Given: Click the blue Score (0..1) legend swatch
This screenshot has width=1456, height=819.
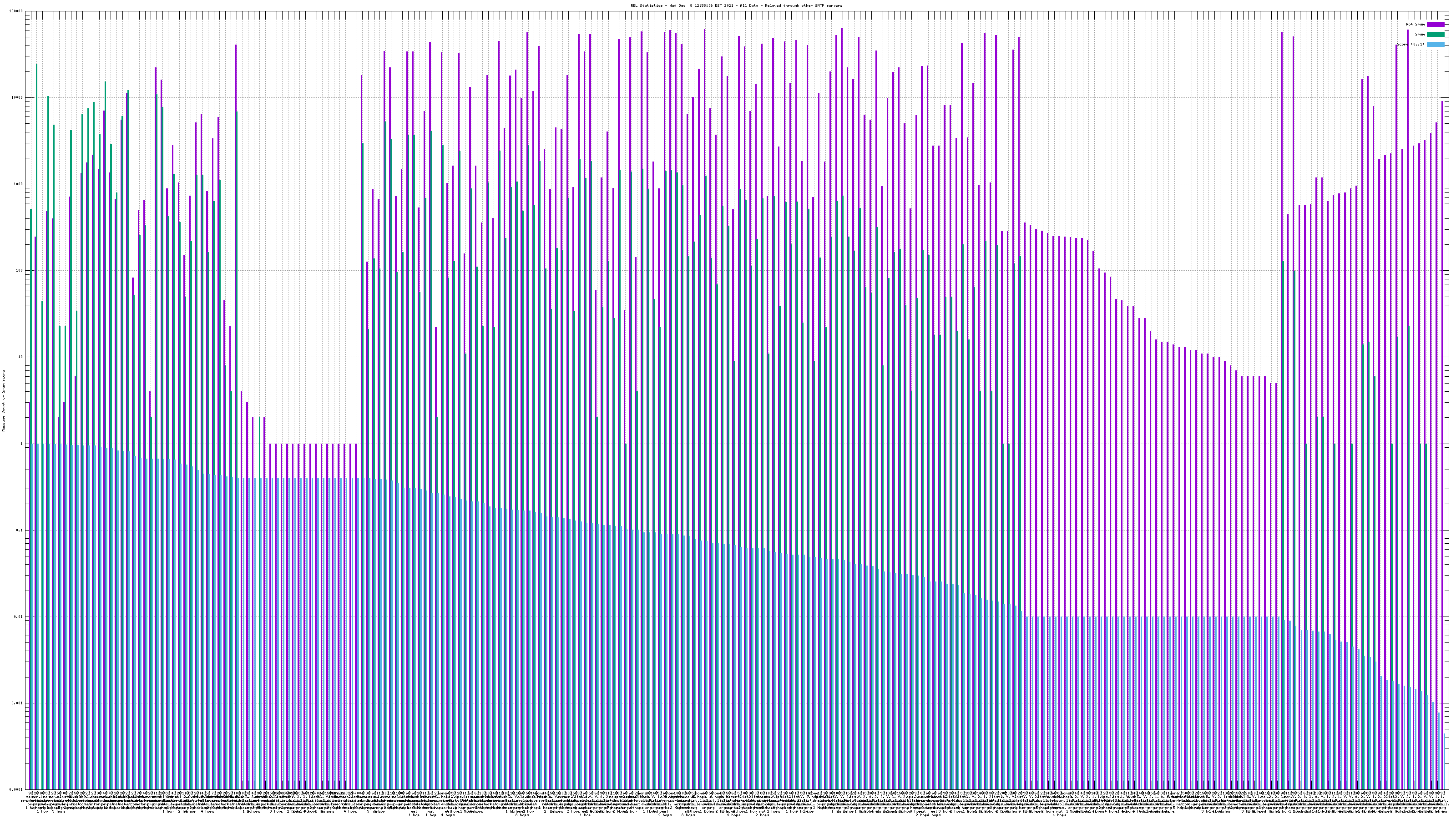Looking at the screenshot, I should click(1435, 44).
